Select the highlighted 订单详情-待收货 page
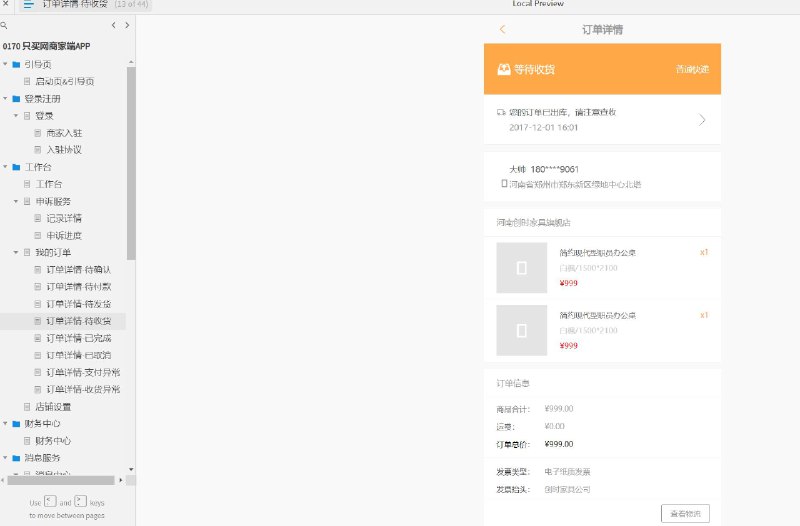The width and height of the screenshot is (800, 526). tap(79, 321)
